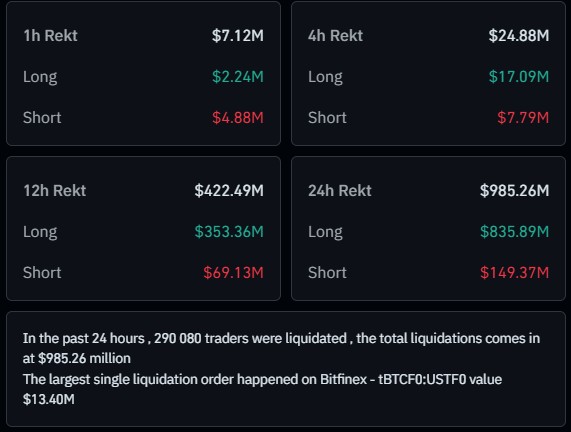571x432 pixels.
Task: Select the 4h Rekt total $24.88M
Action: (519, 36)
